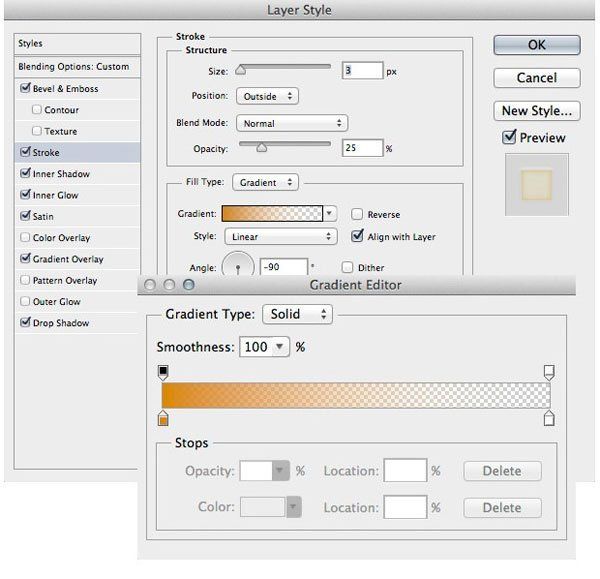Click the Stops Color swatch
Screen dimensions: 600x579
coord(263,507)
